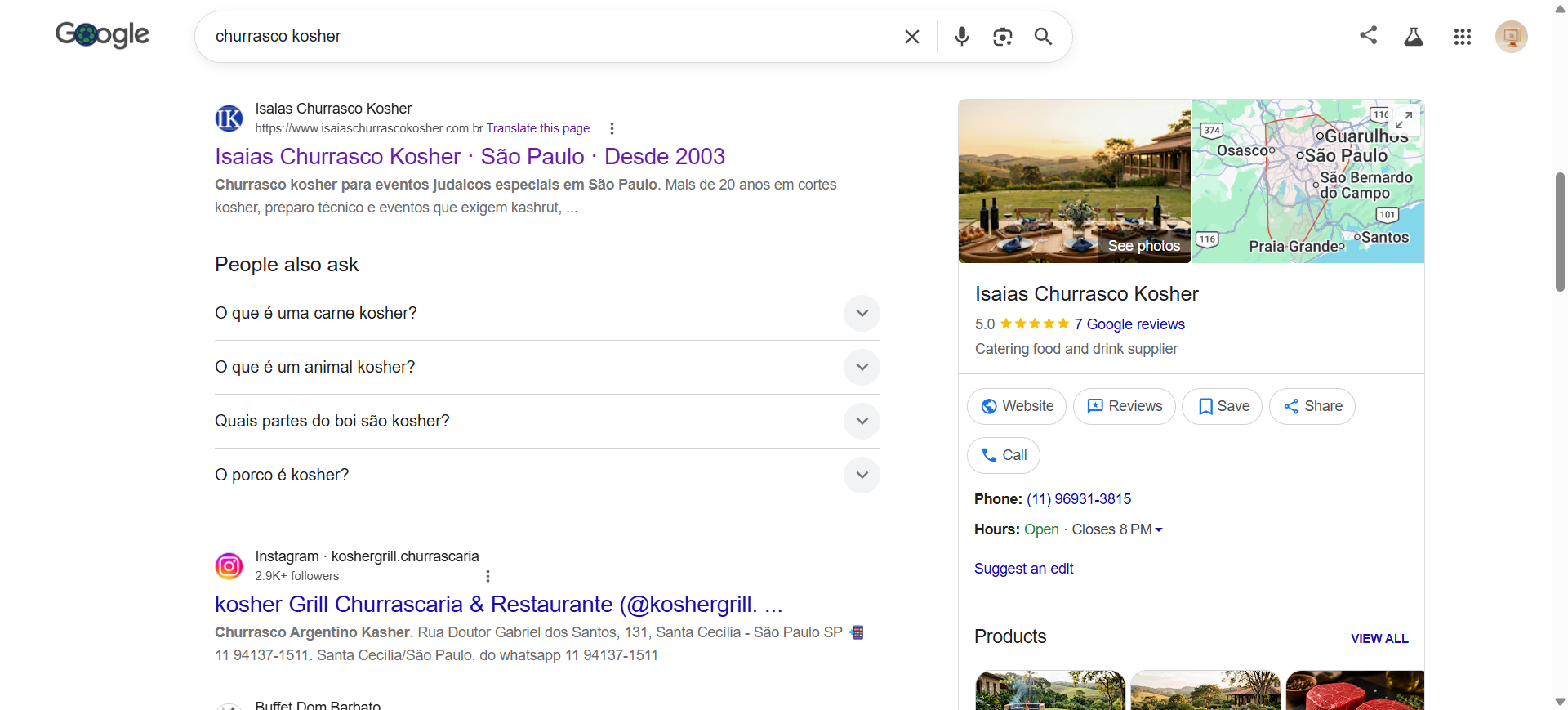Image resolution: width=1568 pixels, height=710 pixels.
Task: Click the 'Products' section heading
Action: [x=1010, y=636]
